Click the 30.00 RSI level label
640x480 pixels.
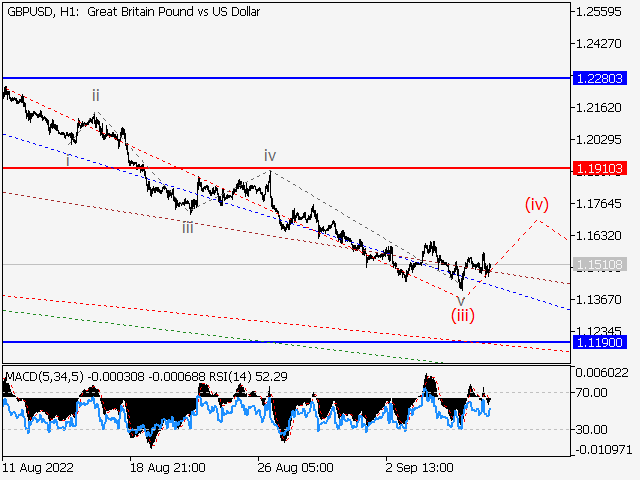click(x=591, y=429)
